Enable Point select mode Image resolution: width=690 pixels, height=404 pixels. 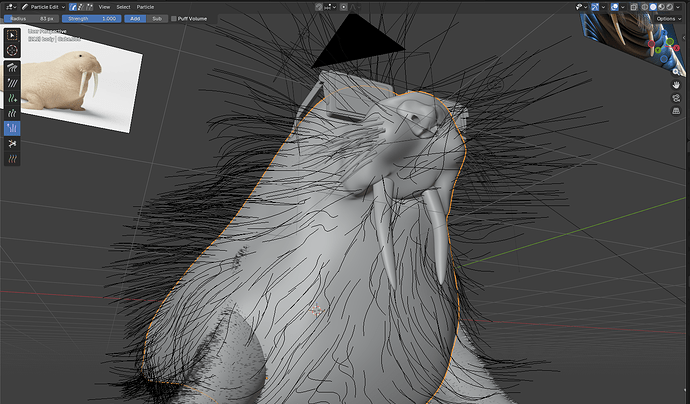81,7
